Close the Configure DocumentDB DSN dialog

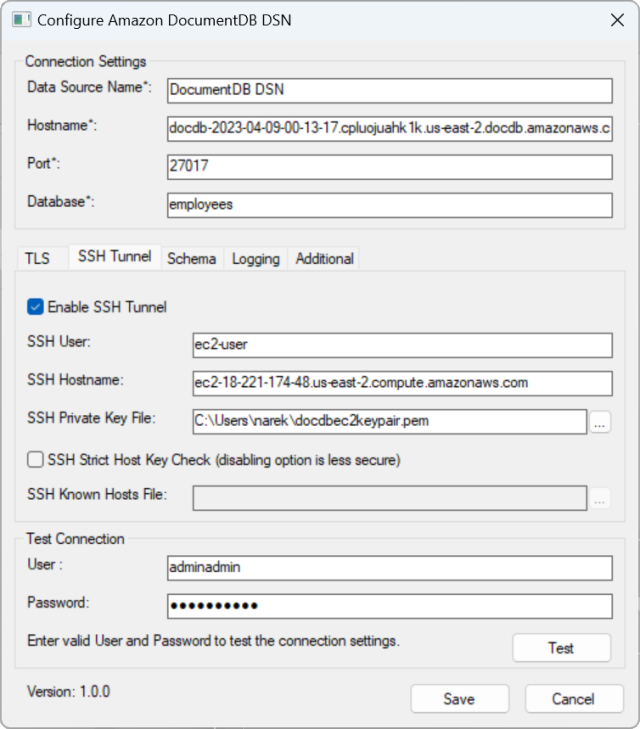(613, 19)
